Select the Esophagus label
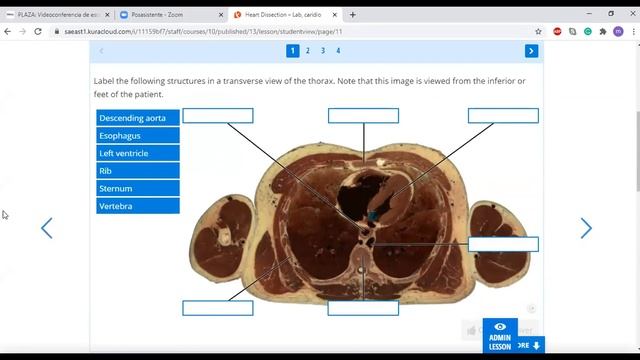Viewport: 640px width, 360px height. (138, 136)
